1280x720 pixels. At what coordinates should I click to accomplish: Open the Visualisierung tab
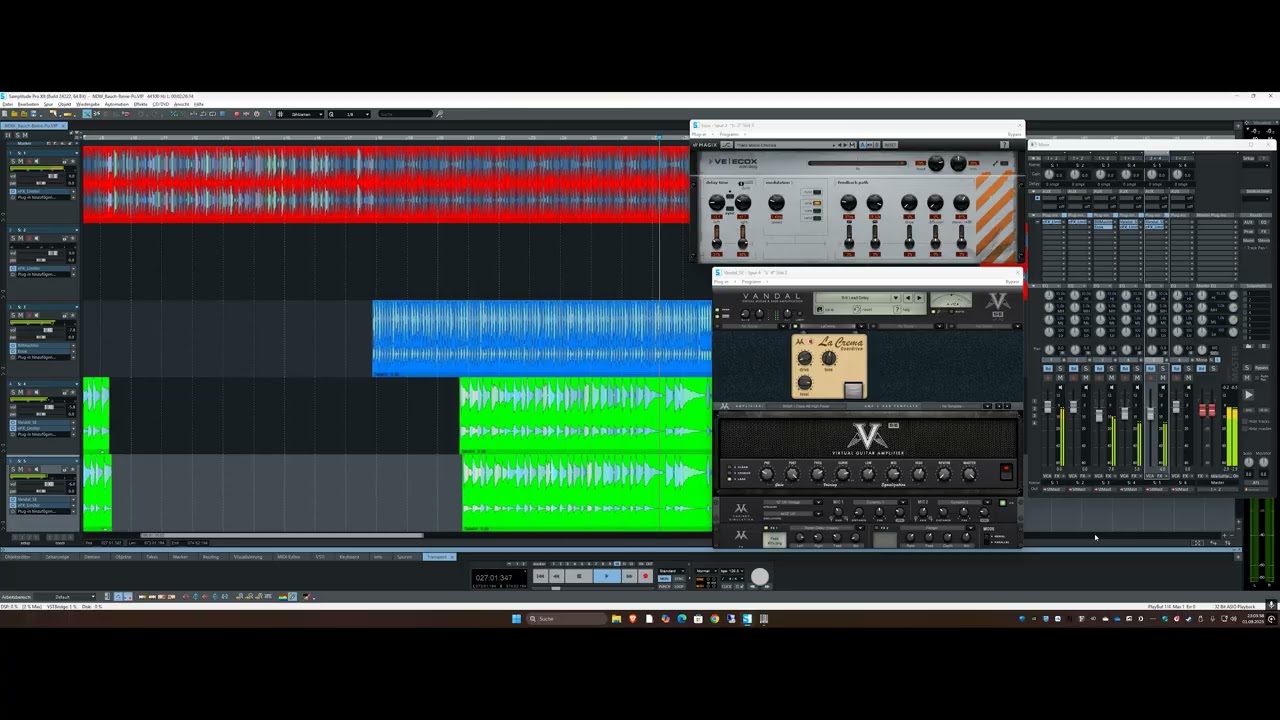[248, 557]
